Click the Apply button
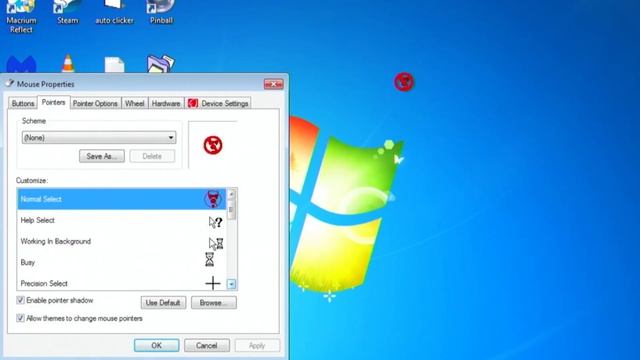640x360 pixels. (257, 345)
